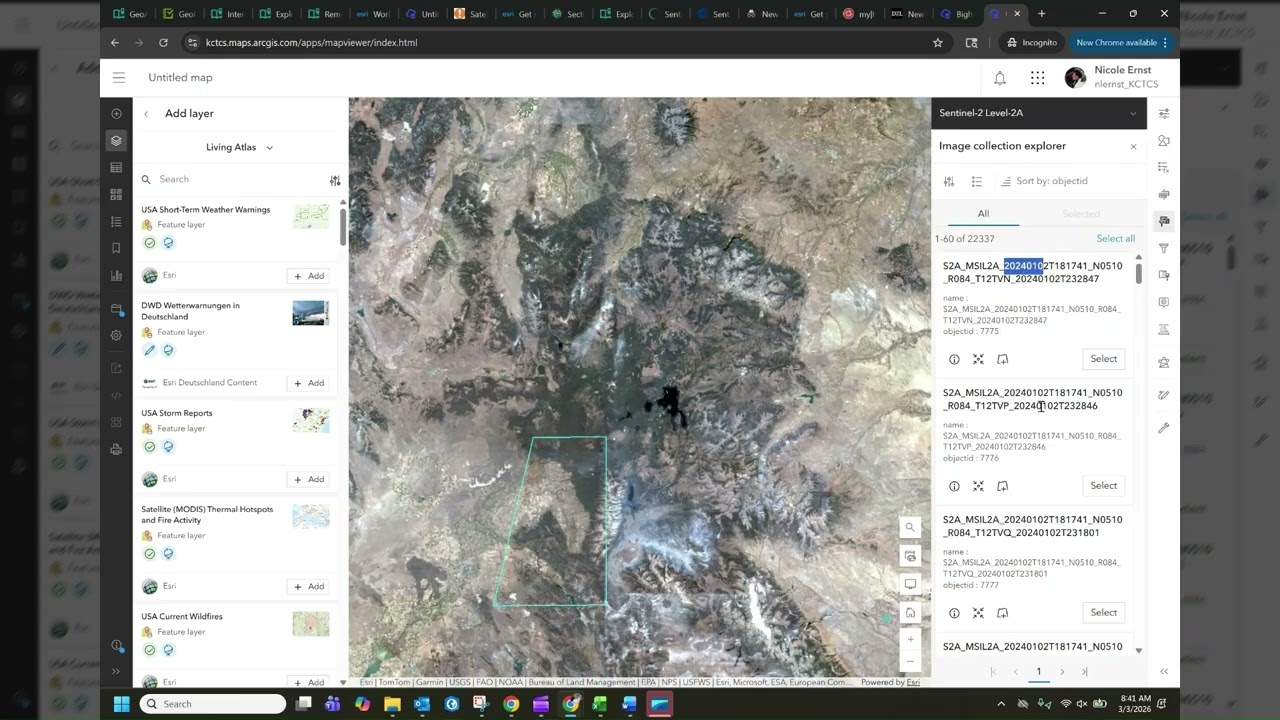
Task: Open the Basemap gallery icon
Action: tap(116, 195)
